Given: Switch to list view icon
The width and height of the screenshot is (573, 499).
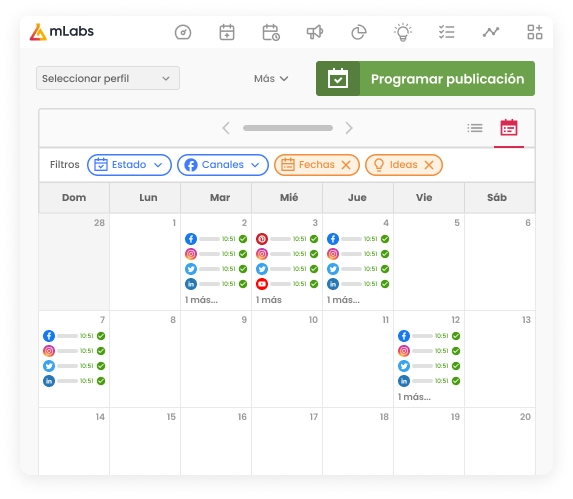Looking at the screenshot, I should 475,128.
